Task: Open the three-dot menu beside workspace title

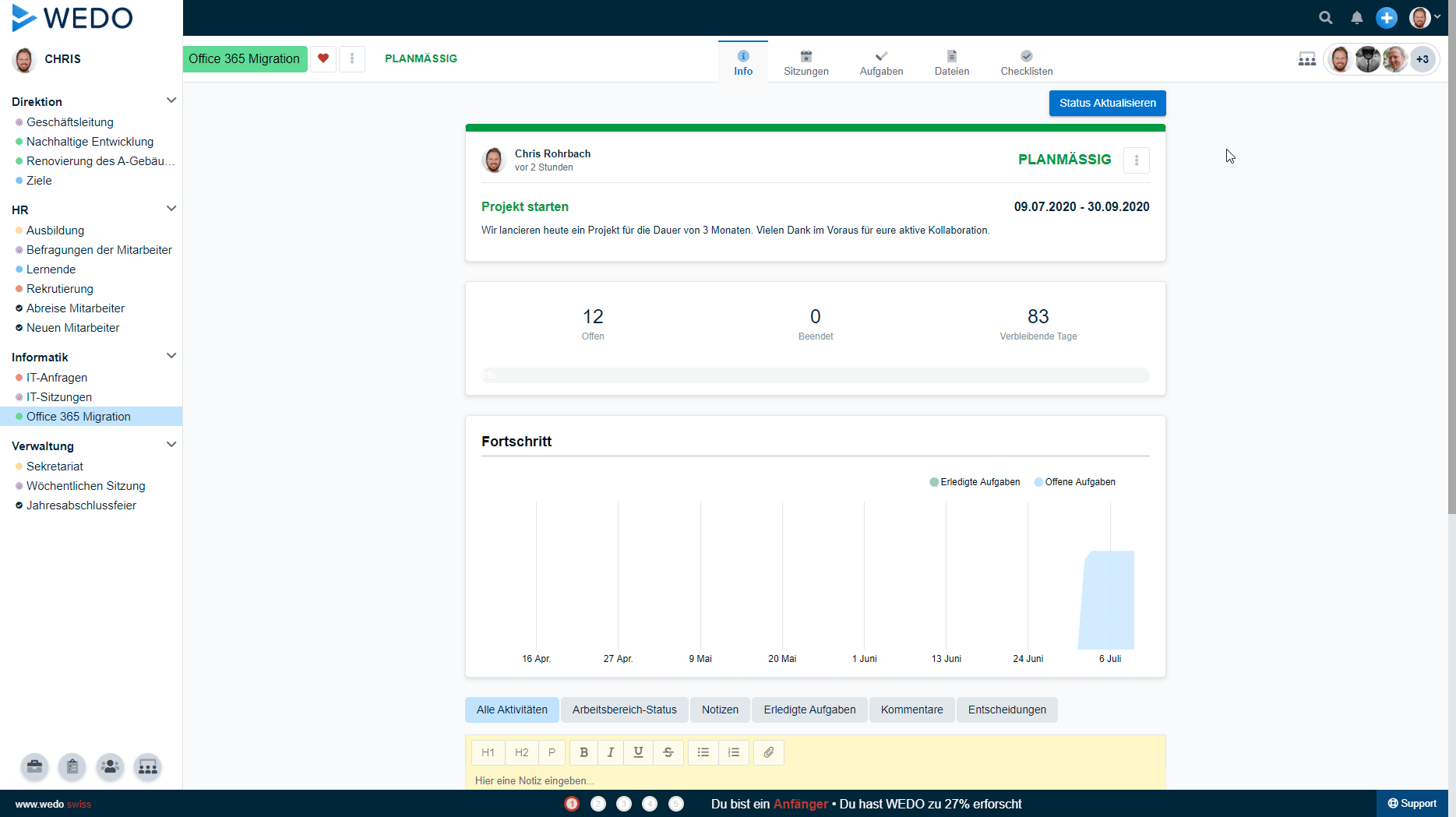Action: 352,58
